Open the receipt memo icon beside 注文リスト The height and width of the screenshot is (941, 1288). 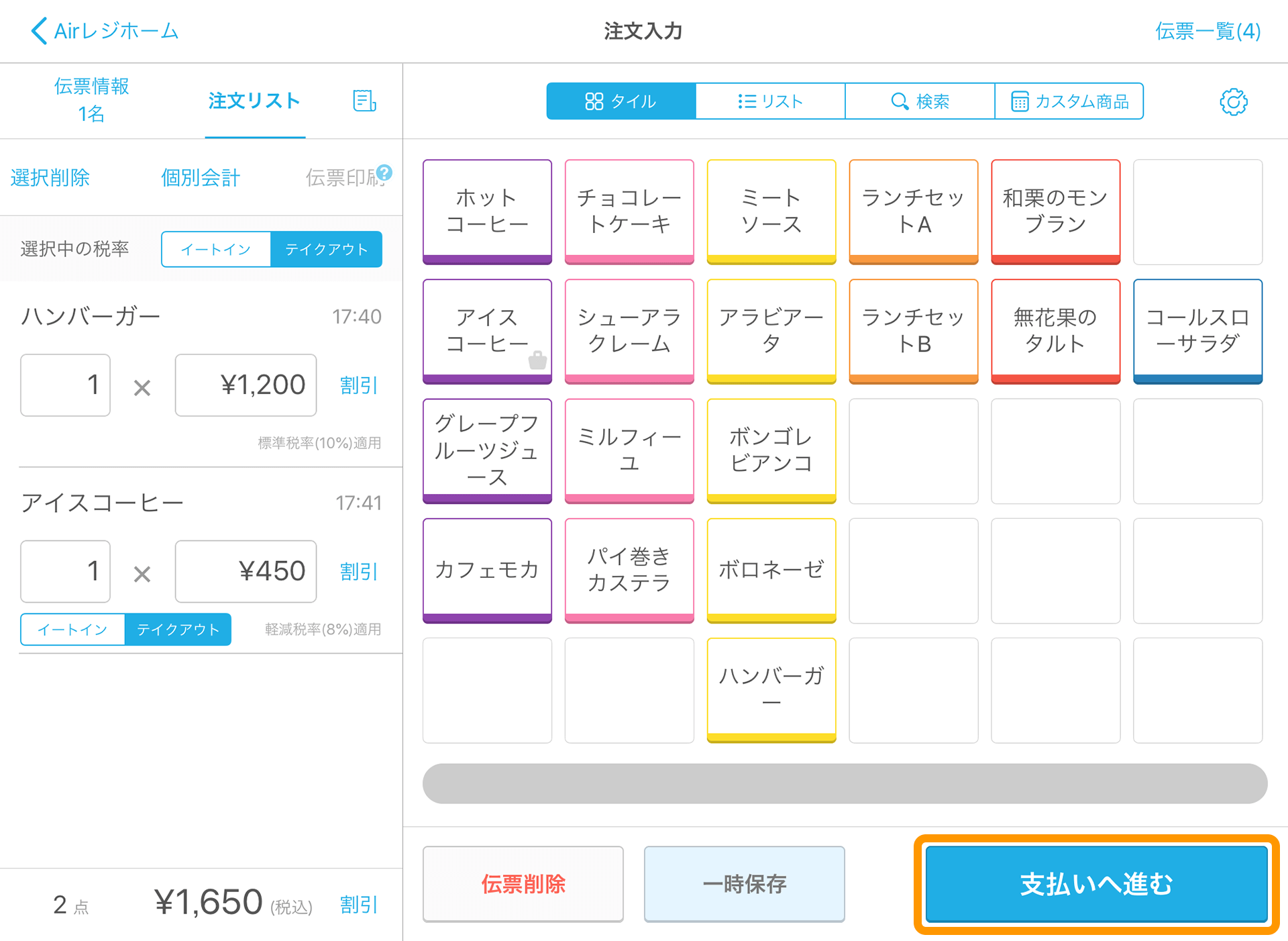click(364, 101)
